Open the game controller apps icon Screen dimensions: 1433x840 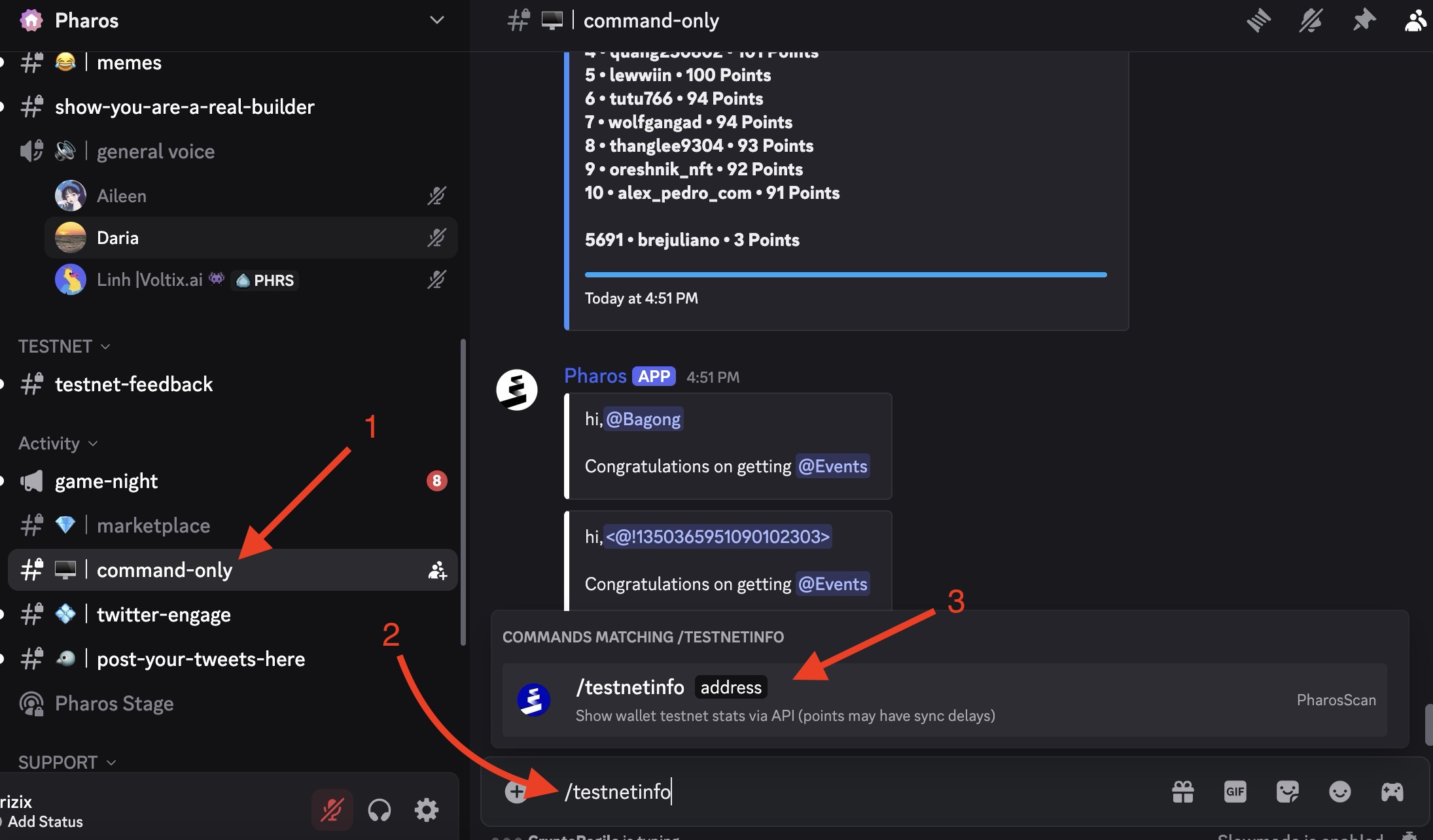[1392, 792]
